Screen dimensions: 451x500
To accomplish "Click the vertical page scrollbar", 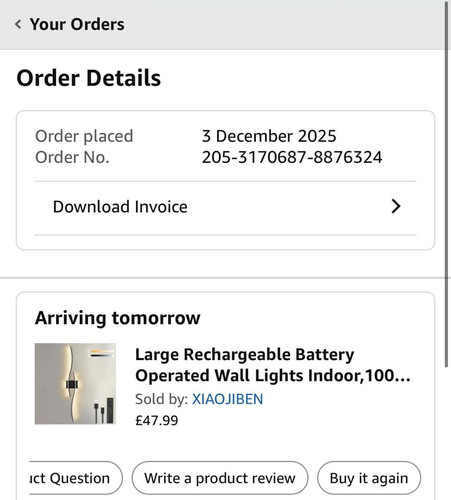I will coord(447,183).
